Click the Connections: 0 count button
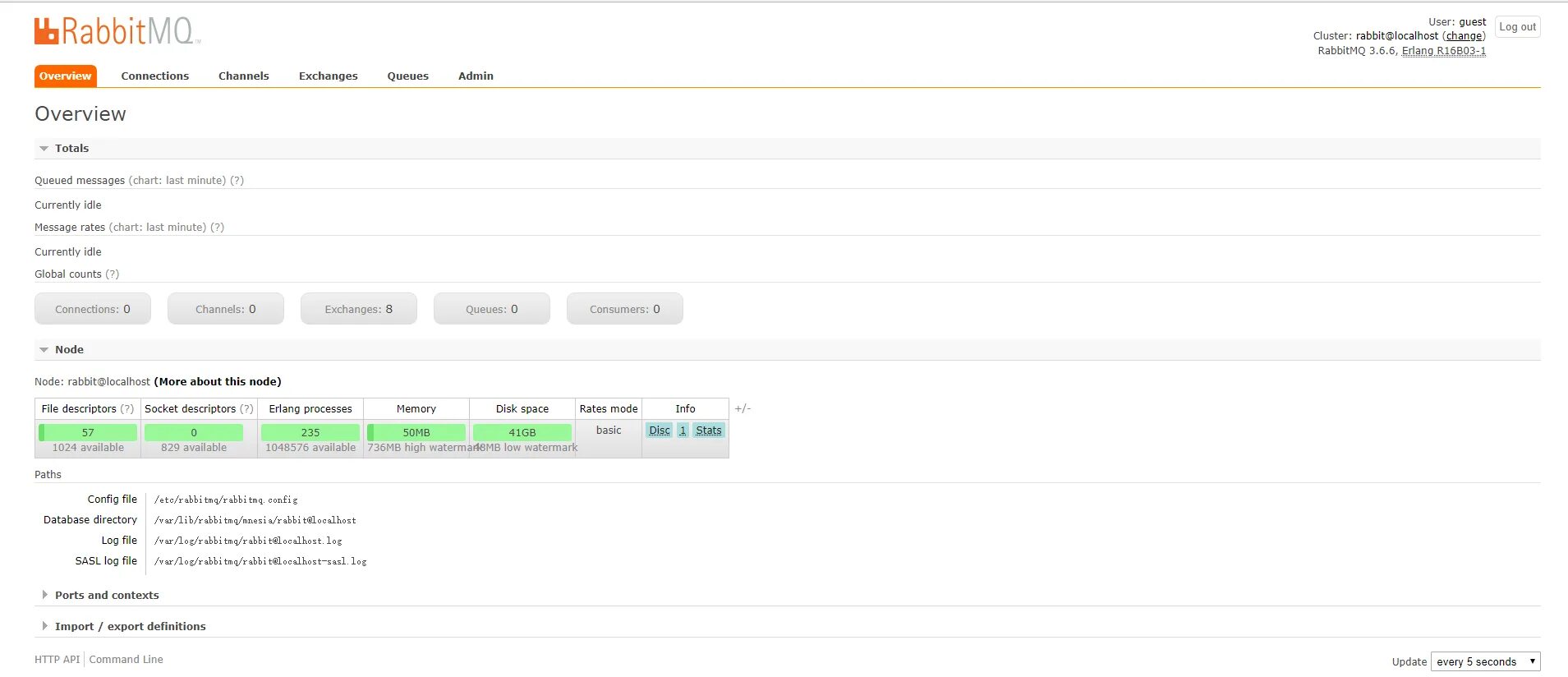1568x677 pixels. [x=93, y=309]
